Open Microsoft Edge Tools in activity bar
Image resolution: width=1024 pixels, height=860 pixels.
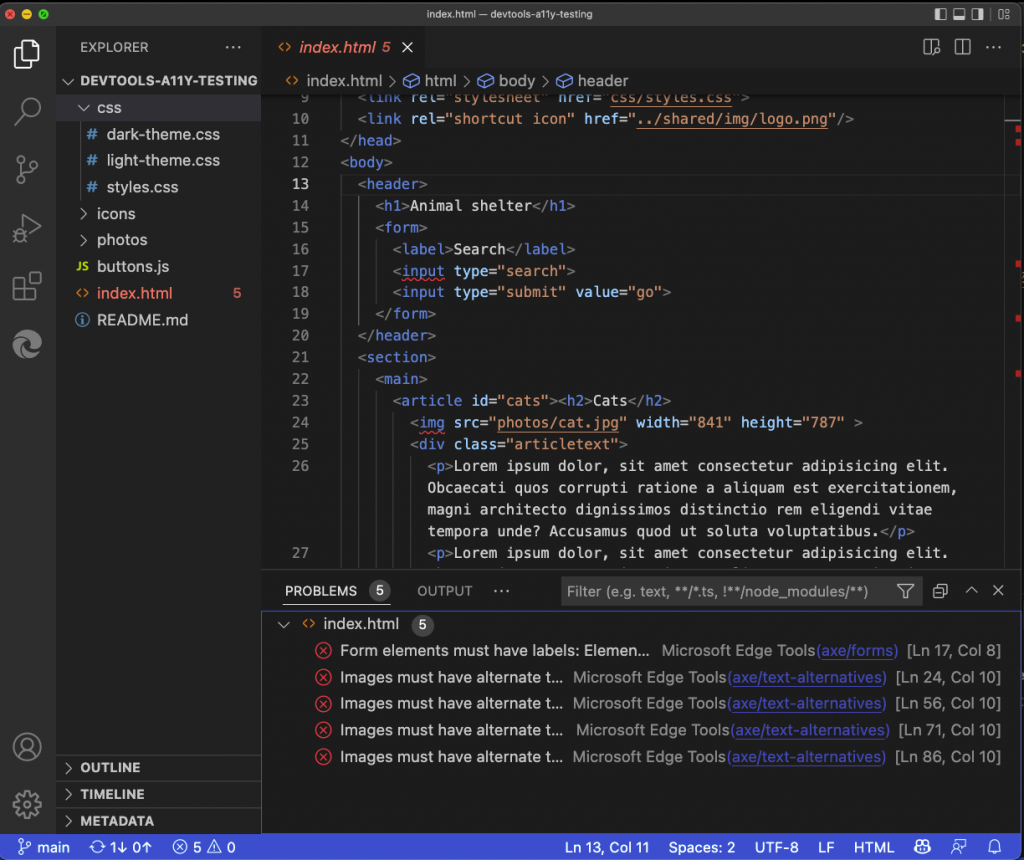pyautogui.click(x=27, y=344)
